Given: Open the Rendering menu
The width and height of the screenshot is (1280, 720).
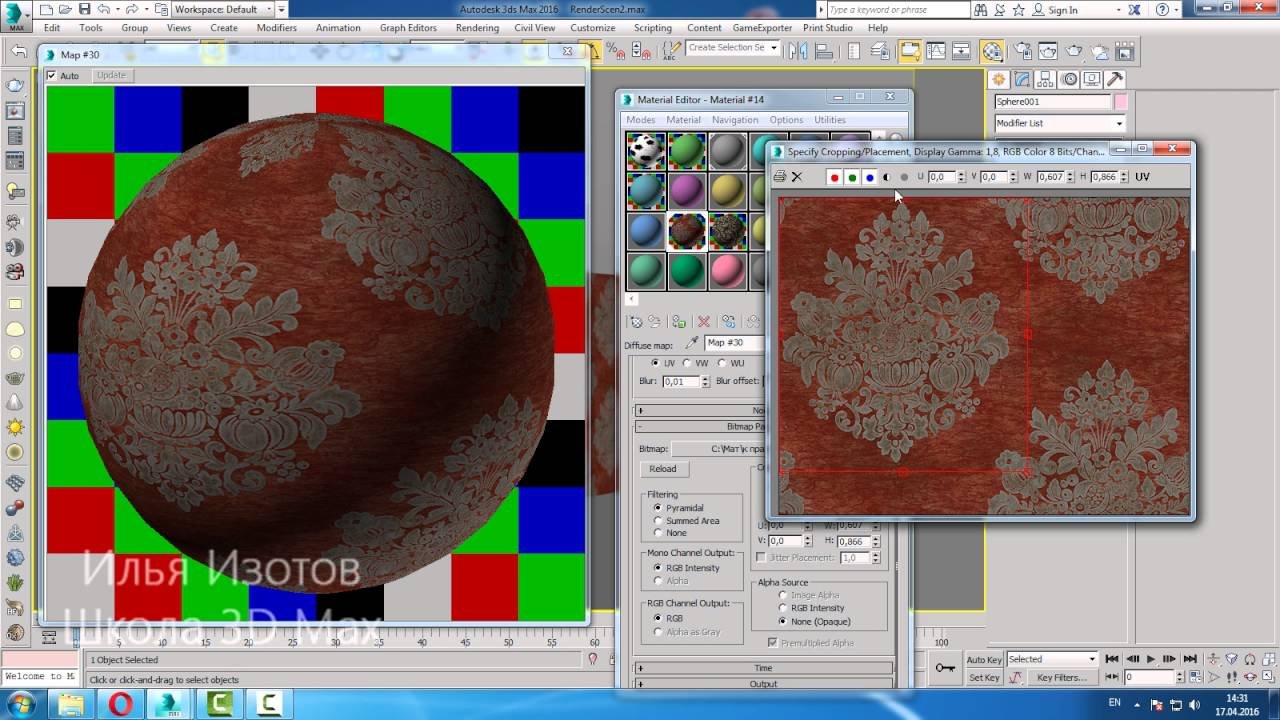Looking at the screenshot, I should coord(477,28).
